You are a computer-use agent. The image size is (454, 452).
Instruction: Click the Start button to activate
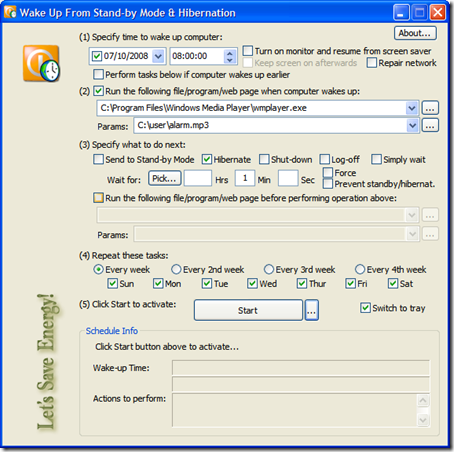(x=248, y=310)
